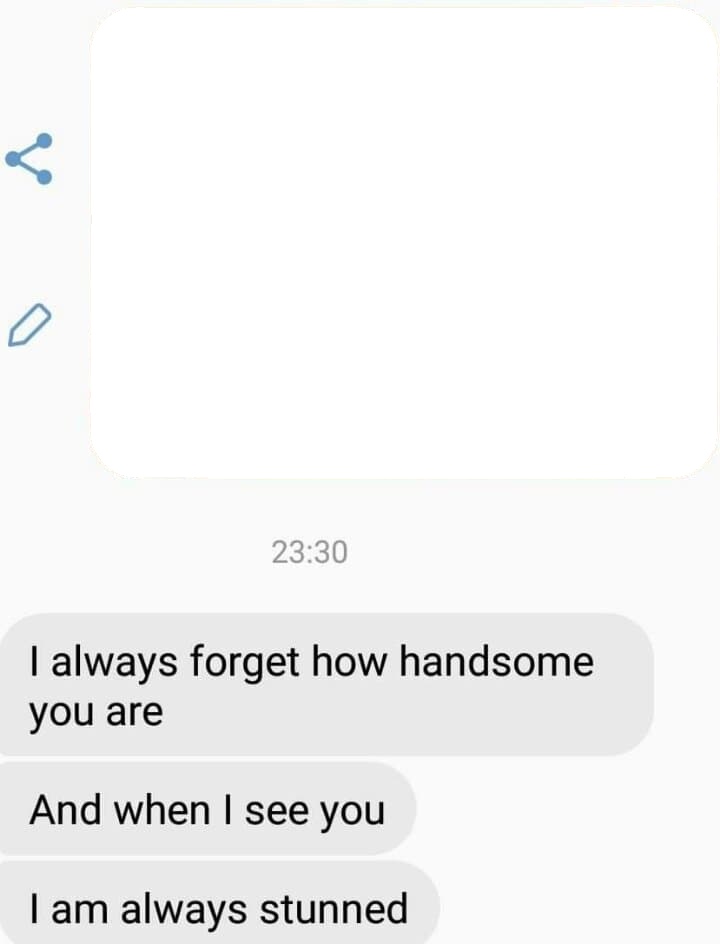Viewport: 720px width, 944px height.
Task: Share the received picture using the share icon
Action: (x=29, y=158)
